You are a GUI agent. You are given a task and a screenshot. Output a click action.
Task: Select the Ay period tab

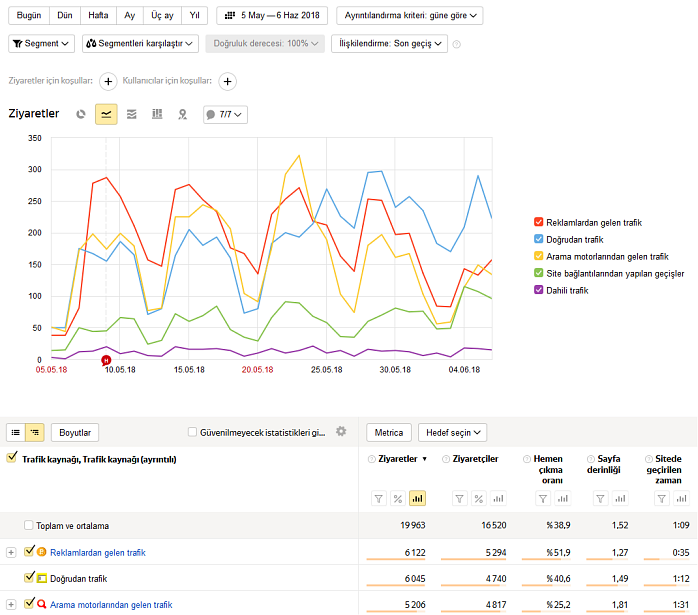(130, 16)
